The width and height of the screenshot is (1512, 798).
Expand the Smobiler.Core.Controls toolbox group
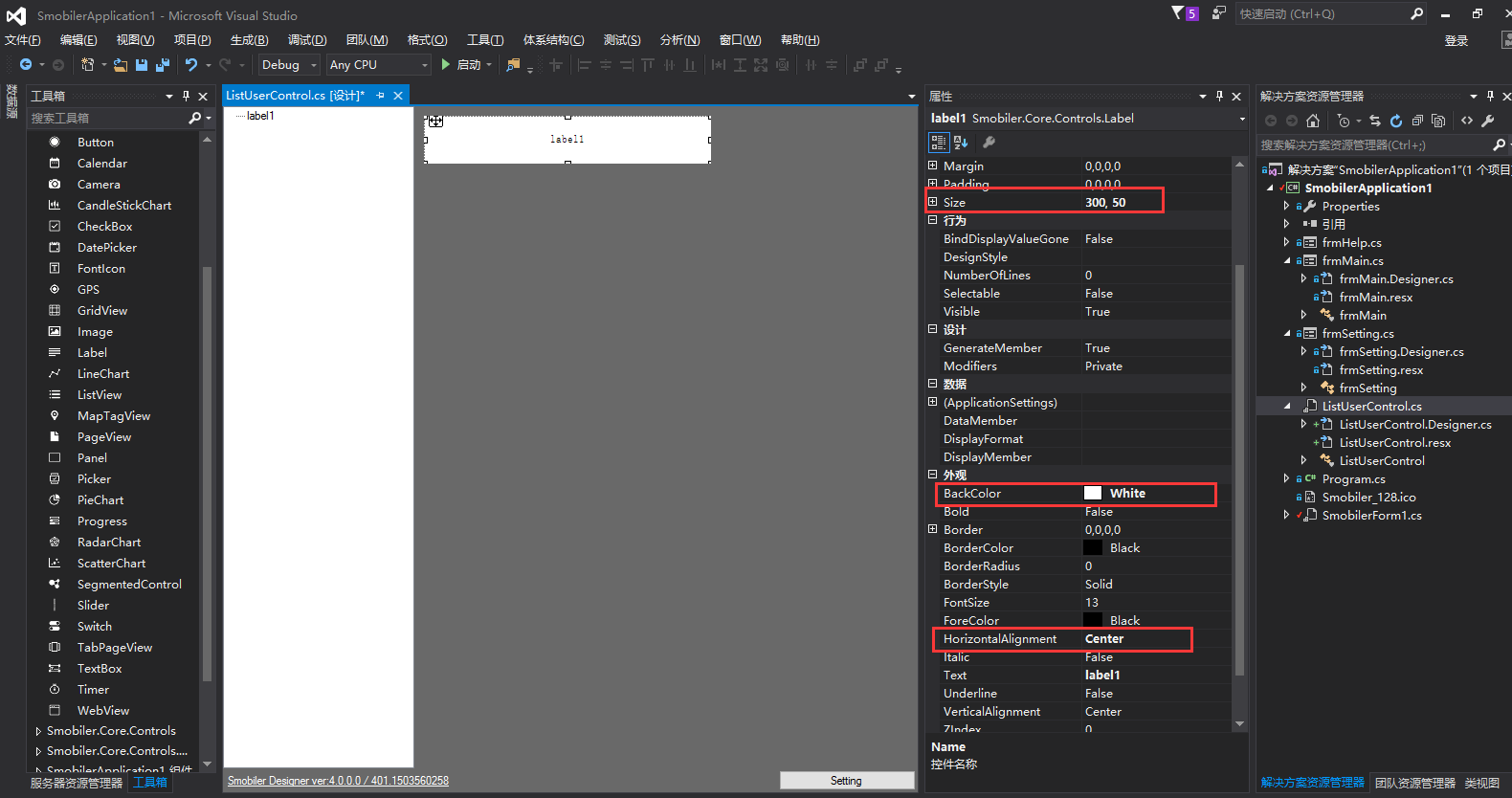(x=38, y=731)
